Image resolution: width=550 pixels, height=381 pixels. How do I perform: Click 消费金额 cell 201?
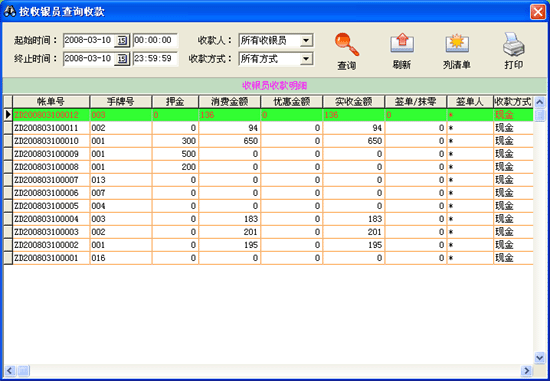click(x=229, y=232)
